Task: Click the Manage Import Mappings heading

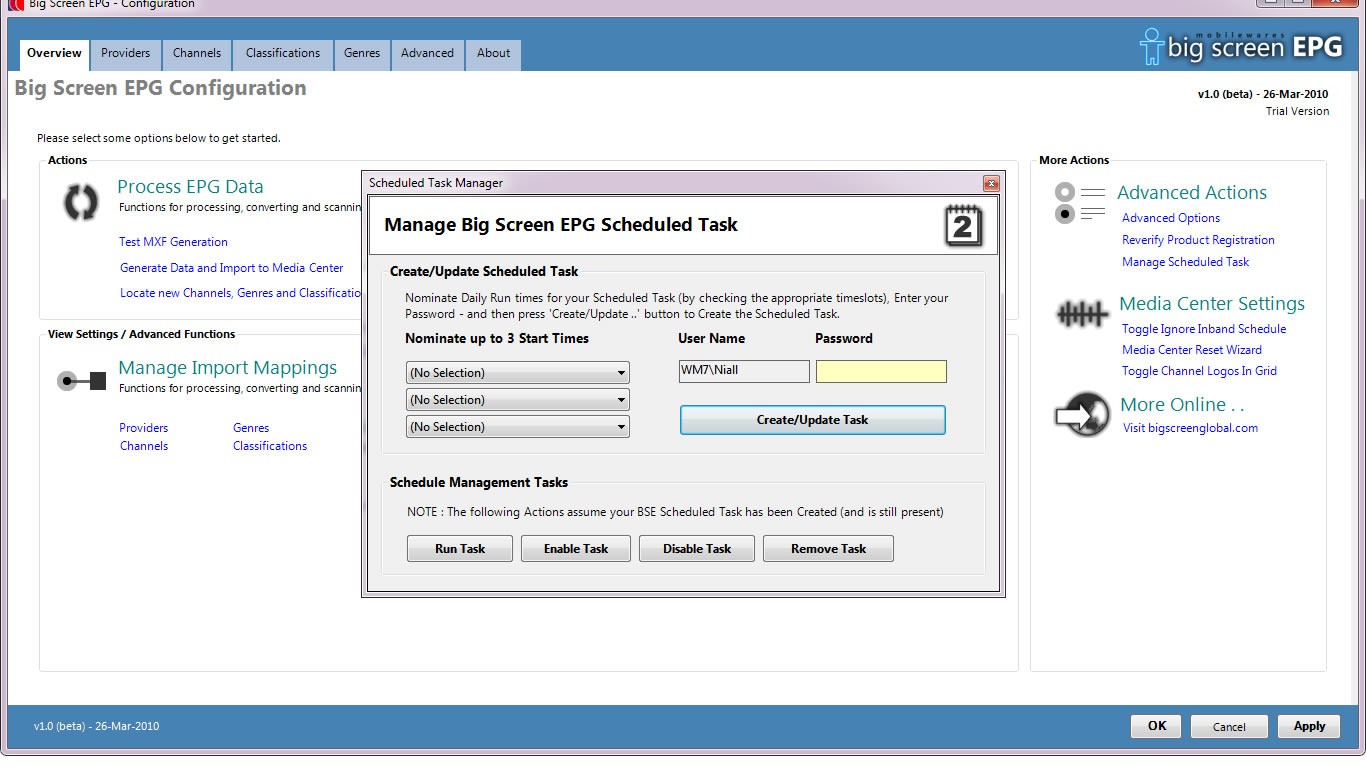Action: coord(228,368)
